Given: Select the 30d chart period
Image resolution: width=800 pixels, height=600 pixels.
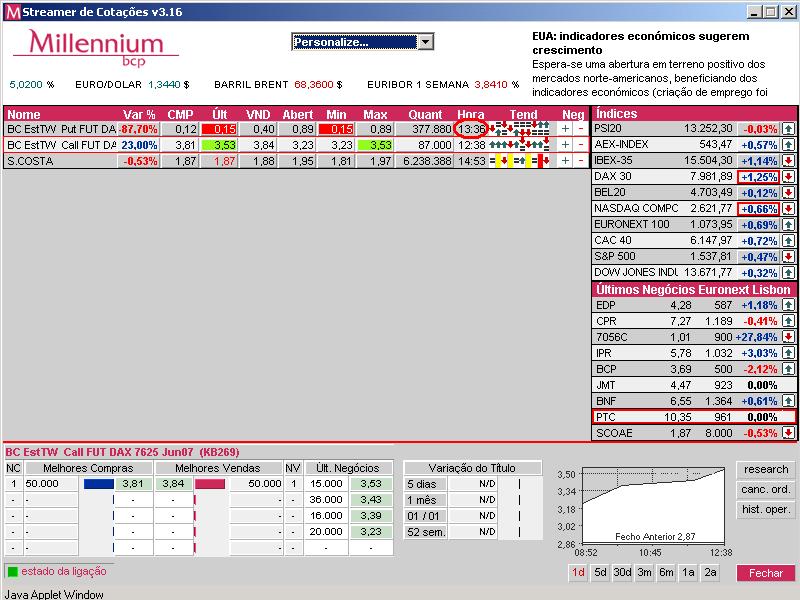Looking at the screenshot, I should [622, 572].
